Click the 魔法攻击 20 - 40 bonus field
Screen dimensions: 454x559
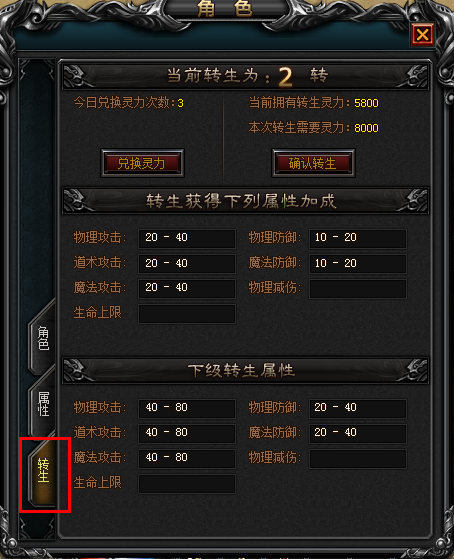[187, 288]
